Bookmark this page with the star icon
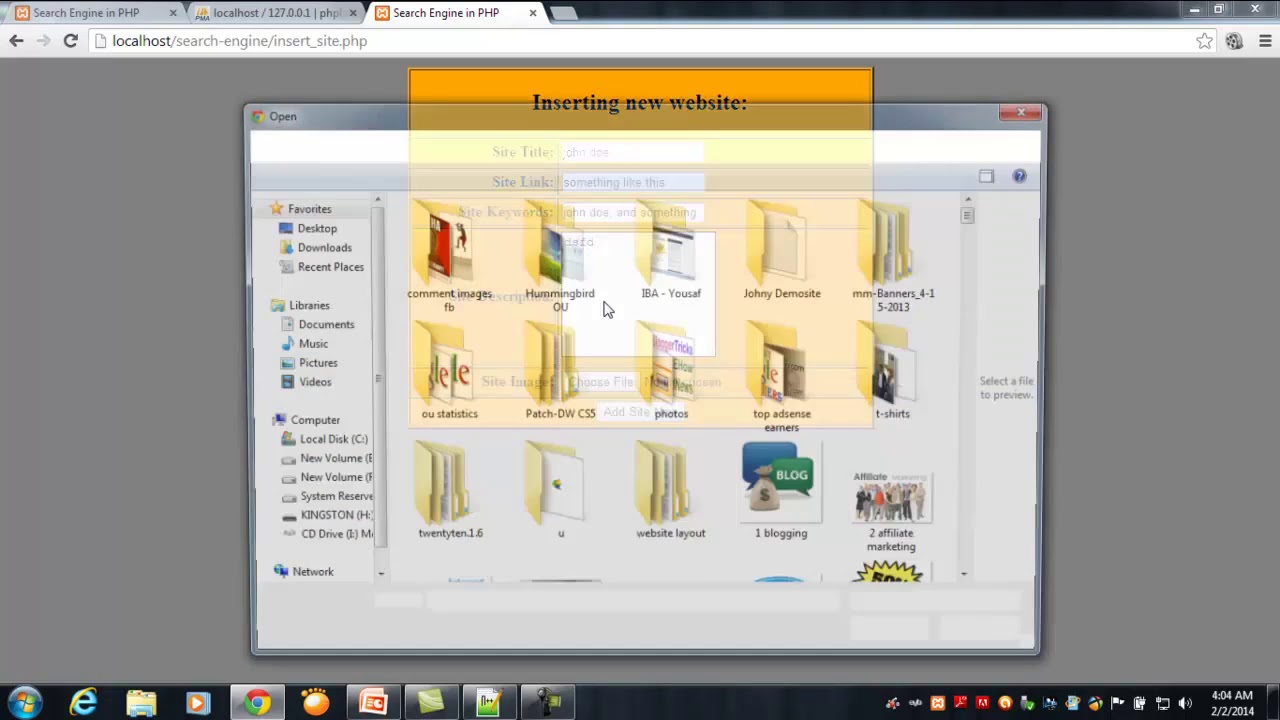Viewport: 1280px width, 720px height. [x=1204, y=41]
